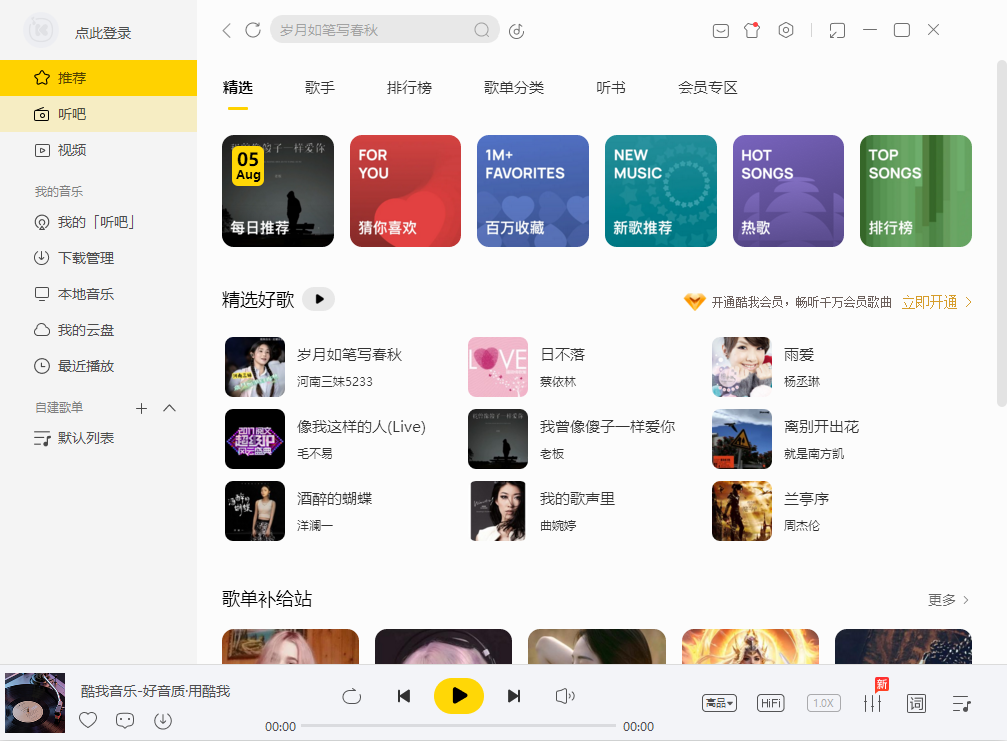Open NEW MUSIC 新歌推荐 card
Screen dimensions: 1007x741
point(661,191)
